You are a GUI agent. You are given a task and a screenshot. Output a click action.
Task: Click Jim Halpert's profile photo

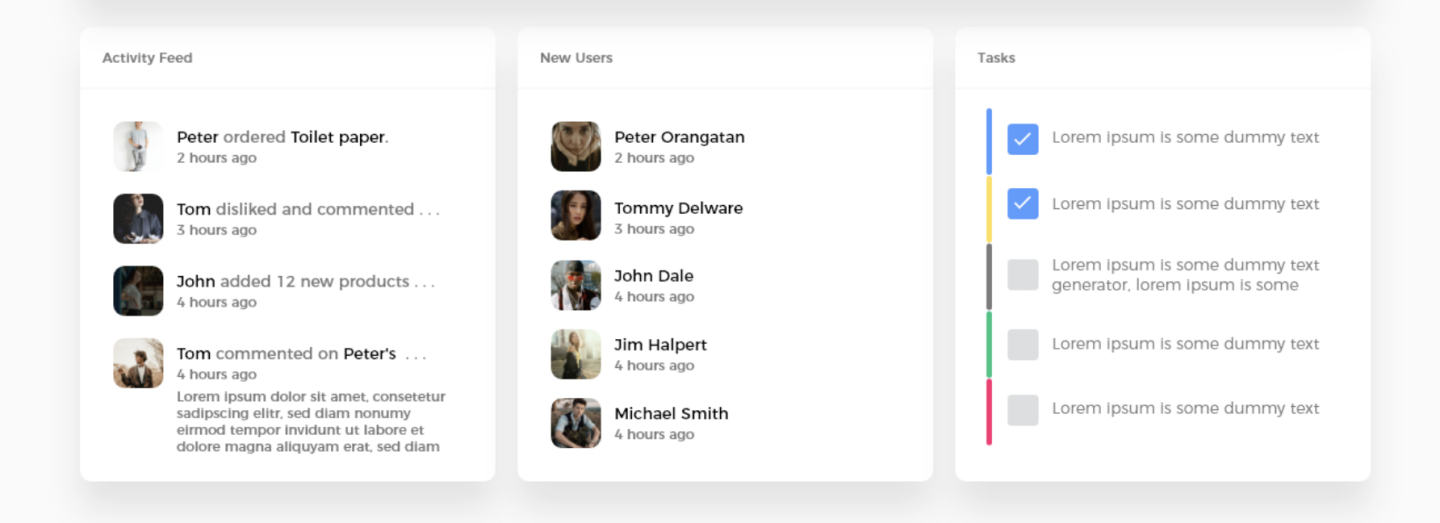[576, 354]
